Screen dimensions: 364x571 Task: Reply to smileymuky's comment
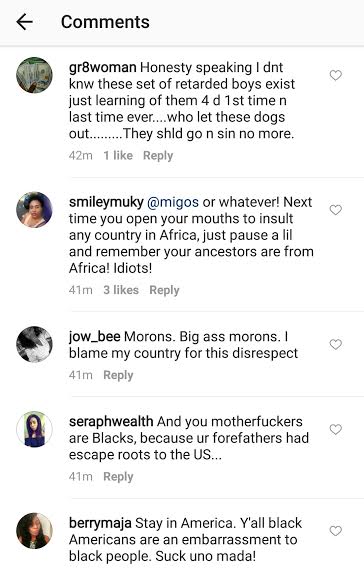pyautogui.click(x=165, y=290)
